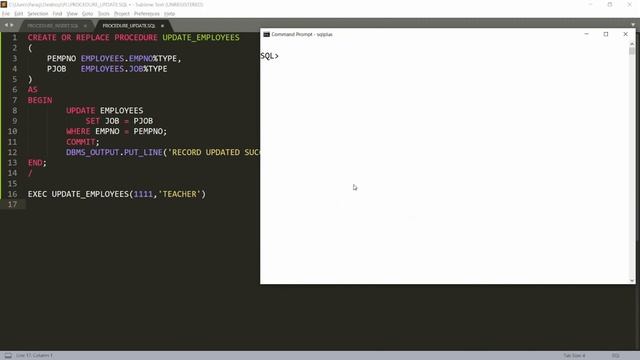The width and height of the screenshot is (640, 360).
Task: Maximize the Command Prompt window
Action: [x=606, y=34]
